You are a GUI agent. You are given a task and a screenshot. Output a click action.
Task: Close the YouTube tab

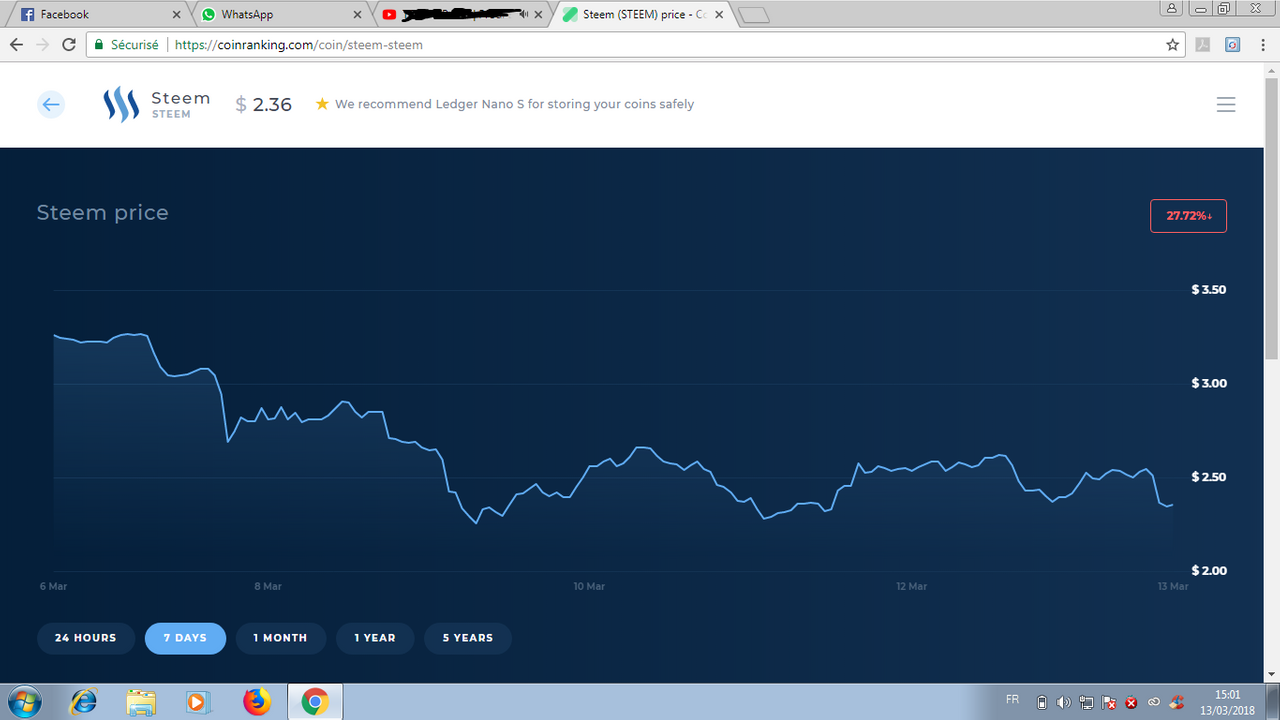click(538, 15)
